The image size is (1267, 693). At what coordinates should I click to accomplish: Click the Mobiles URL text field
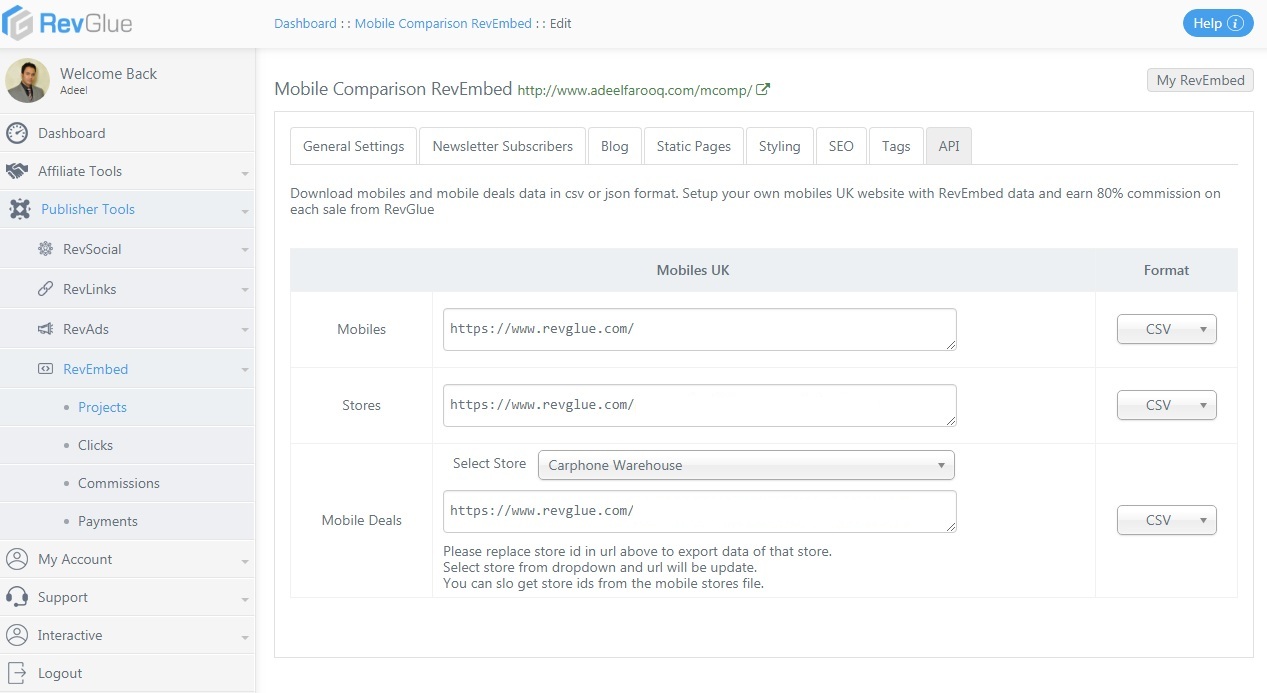[699, 329]
